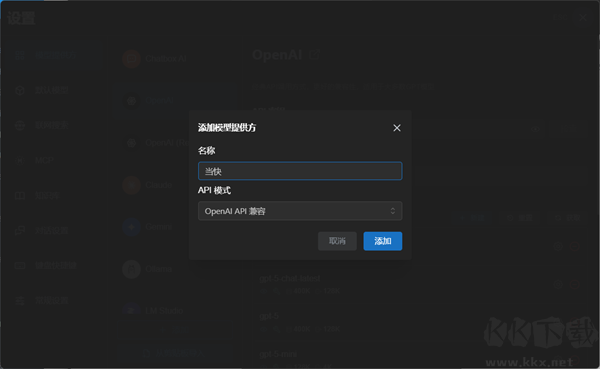Viewport: 600px width, 369px height.
Task: Click the edit icon beside the OpenAI heading
Action: point(314,55)
